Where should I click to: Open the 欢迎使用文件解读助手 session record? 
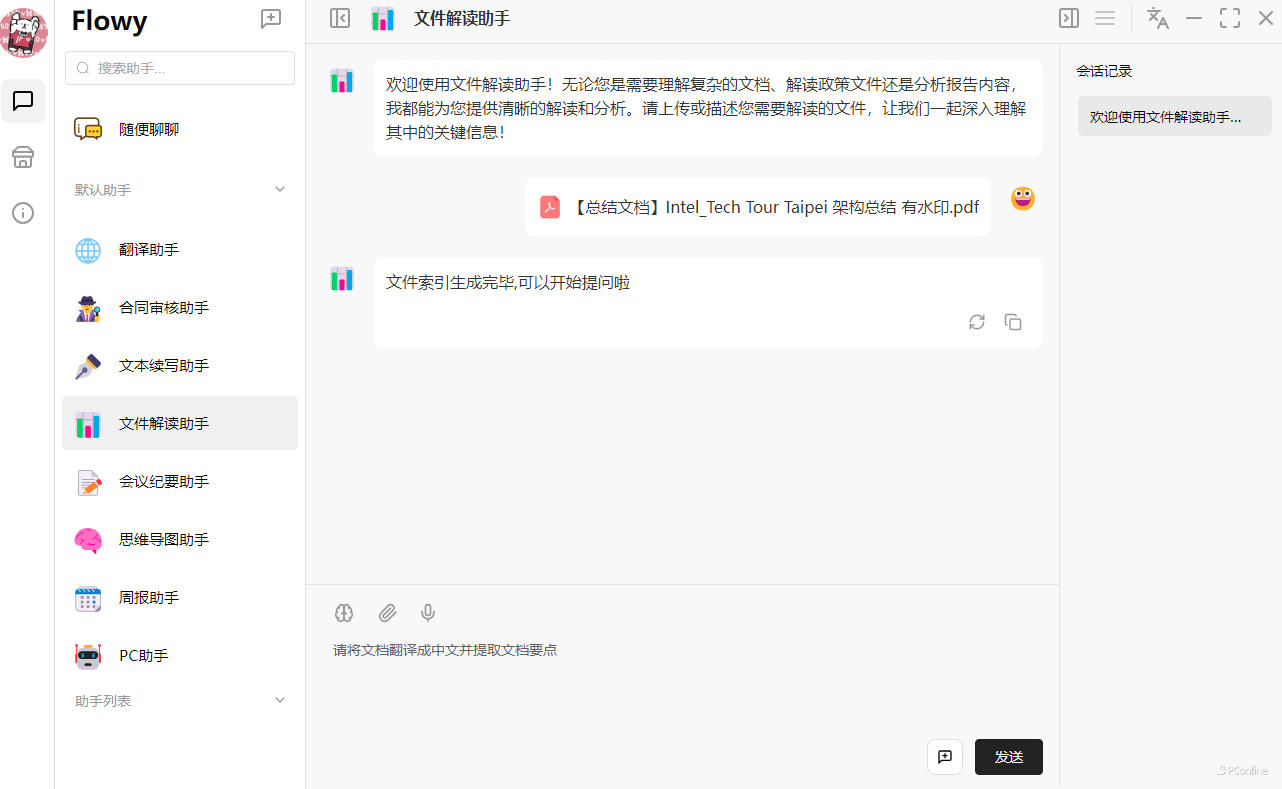tap(1165, 117)
